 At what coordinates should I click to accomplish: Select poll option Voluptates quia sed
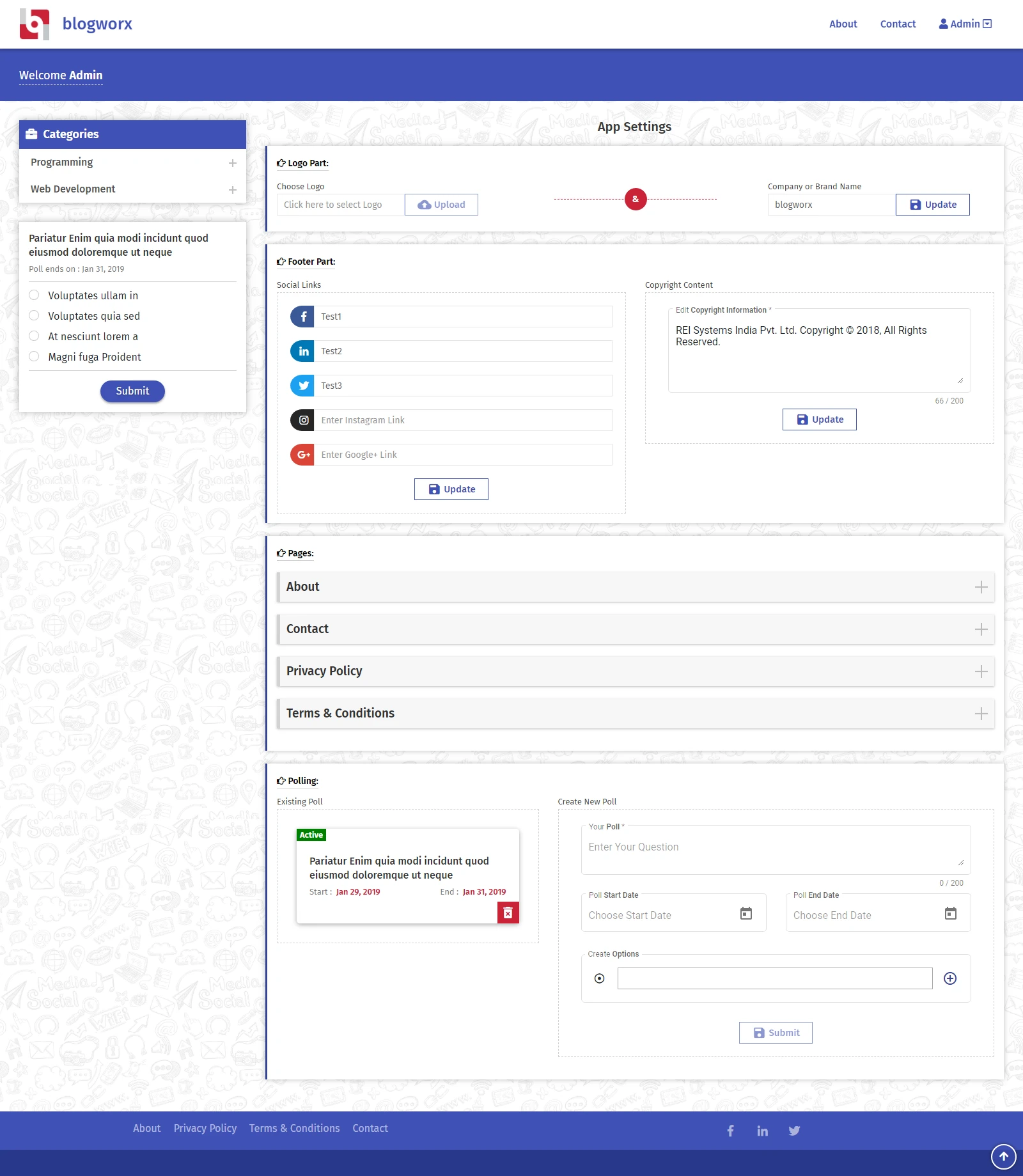point(35,315)
